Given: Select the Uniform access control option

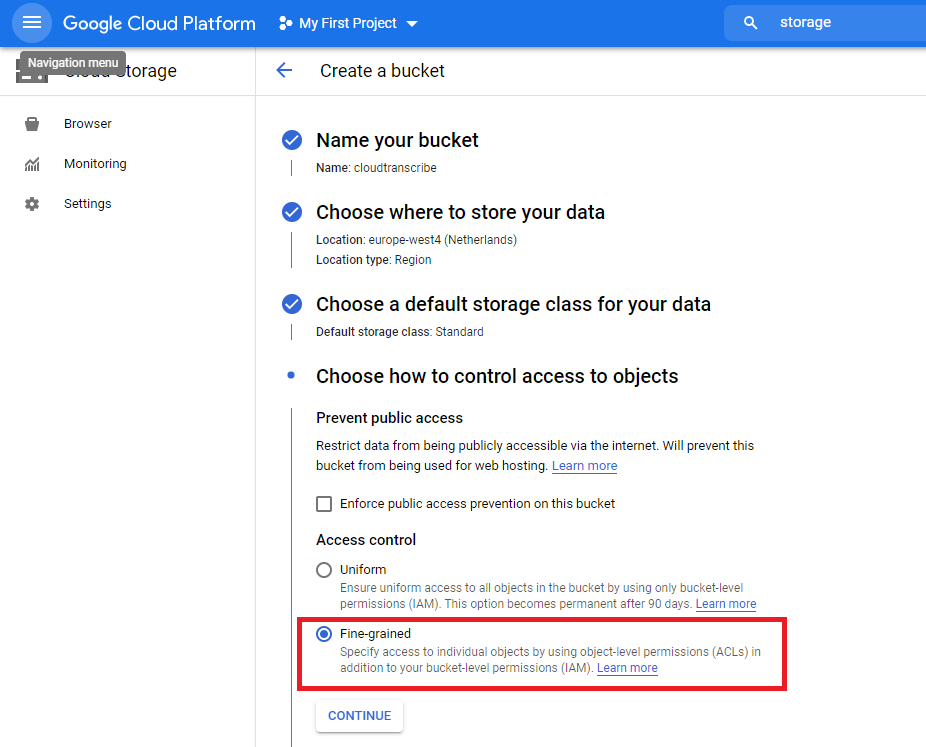Looking at the screenshot, I should [324, 570].
